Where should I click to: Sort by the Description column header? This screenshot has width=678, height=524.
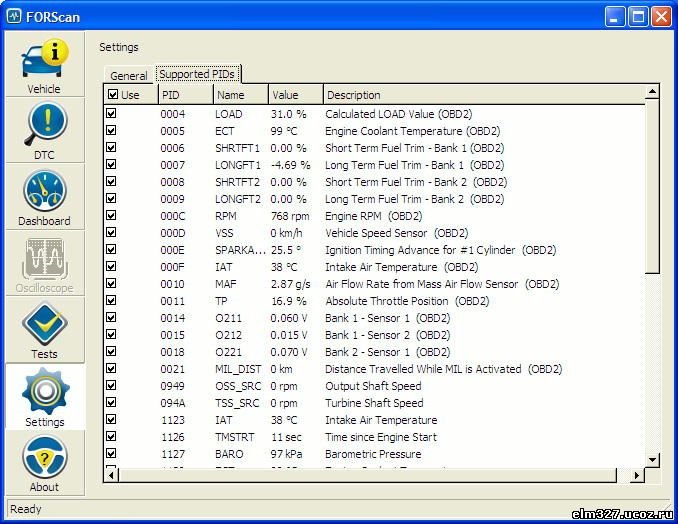coord(484,95)
